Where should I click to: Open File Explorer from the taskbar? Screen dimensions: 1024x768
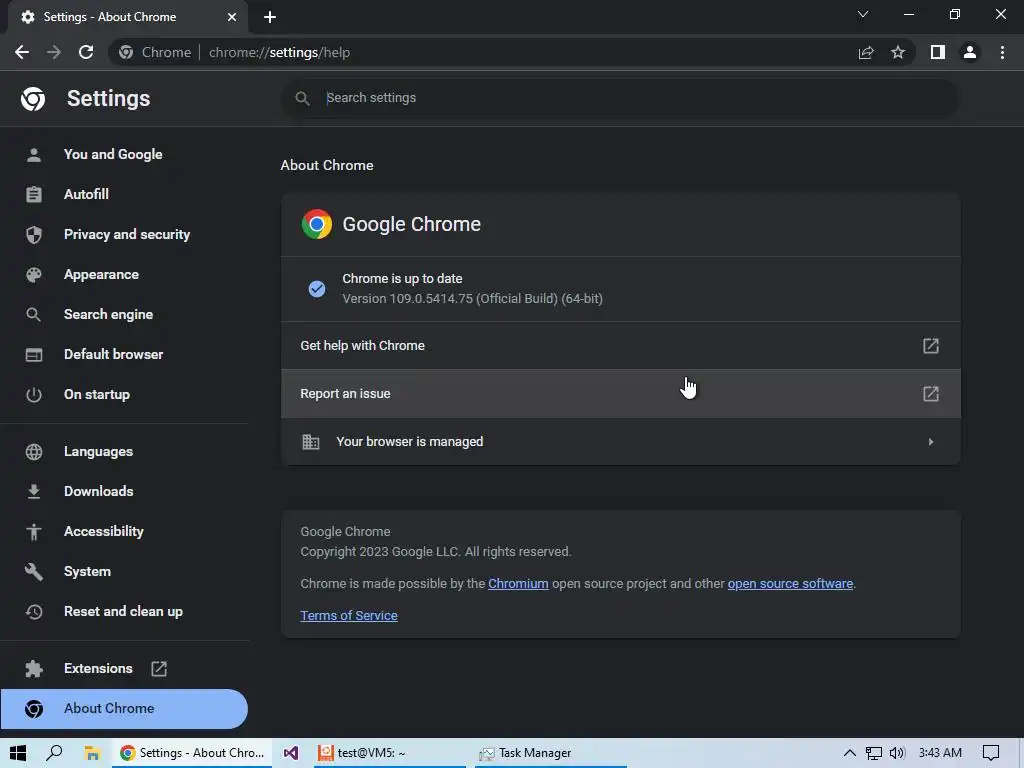91,753
